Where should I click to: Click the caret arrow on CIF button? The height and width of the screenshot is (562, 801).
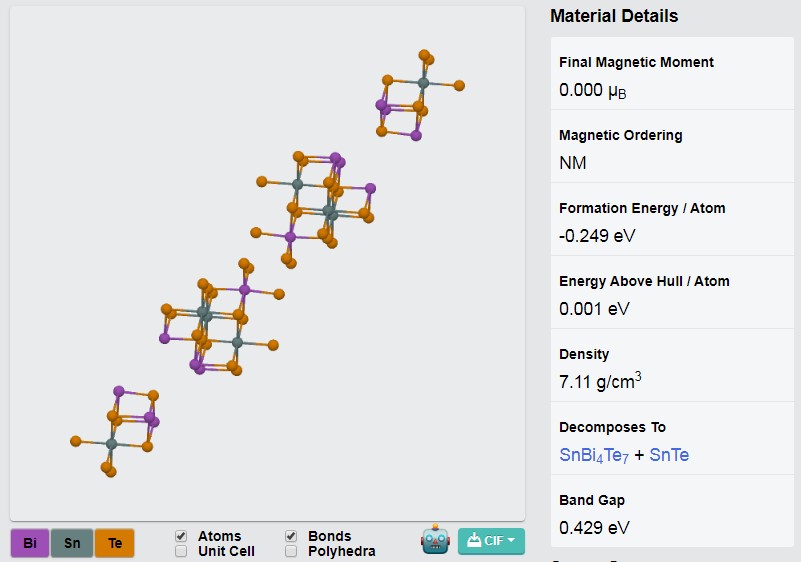coord(511,540)
